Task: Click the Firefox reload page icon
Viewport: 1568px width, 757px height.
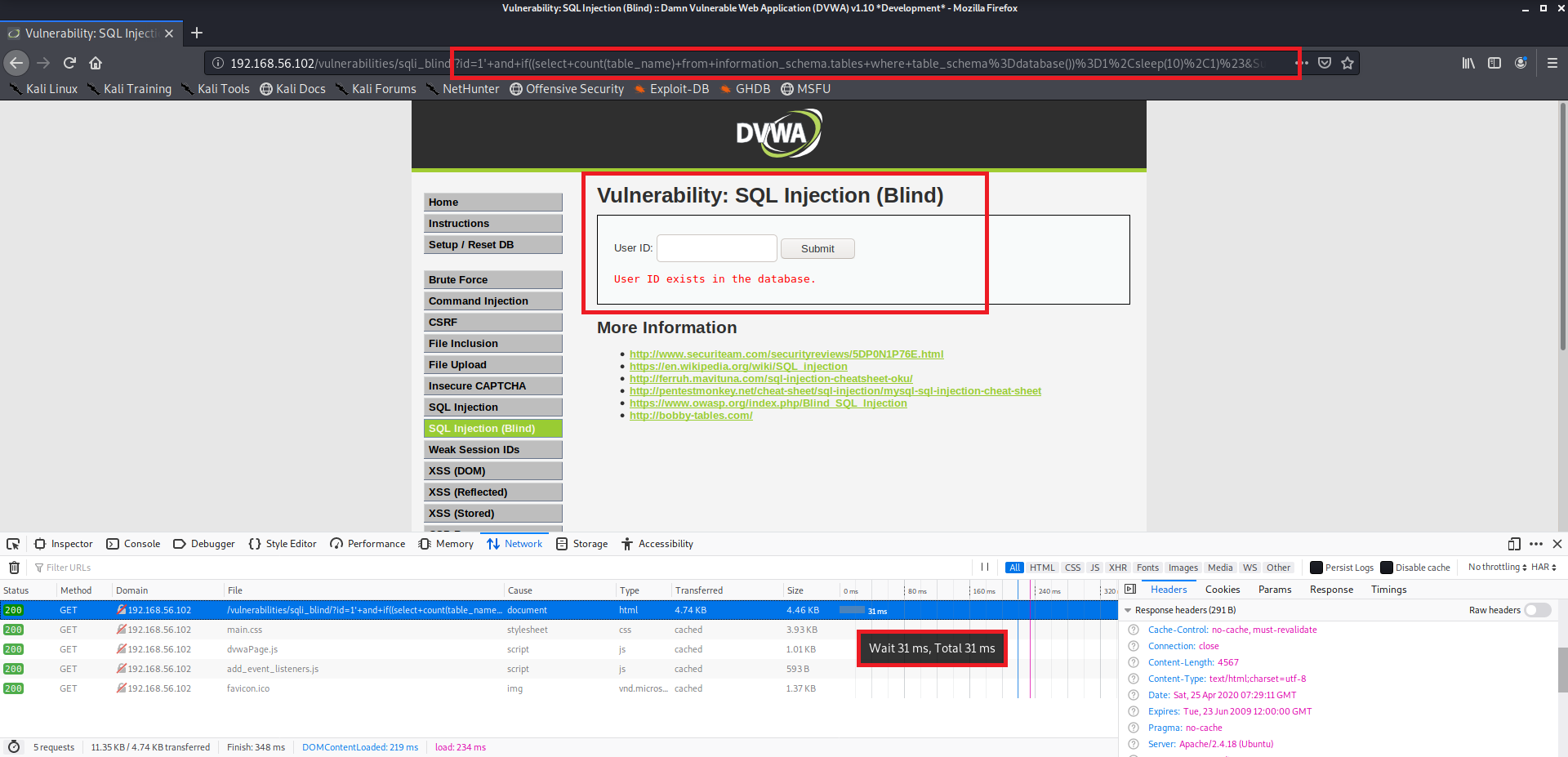Action: point(69,63)
